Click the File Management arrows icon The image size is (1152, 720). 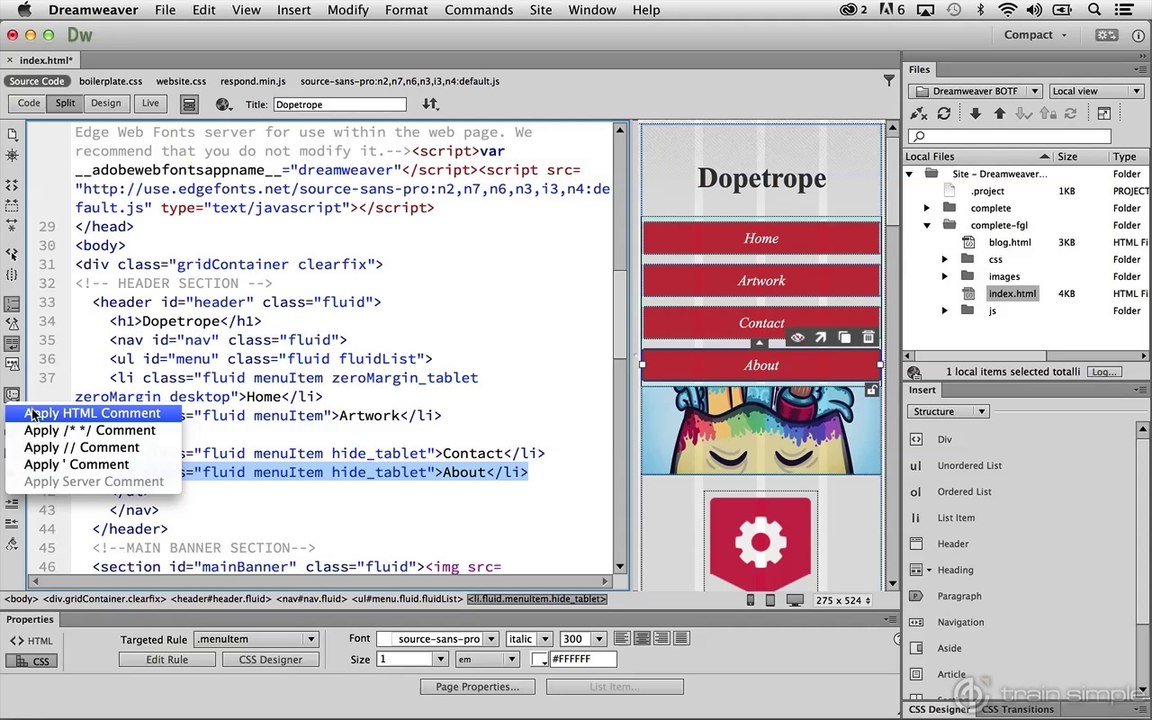[431, 104]
